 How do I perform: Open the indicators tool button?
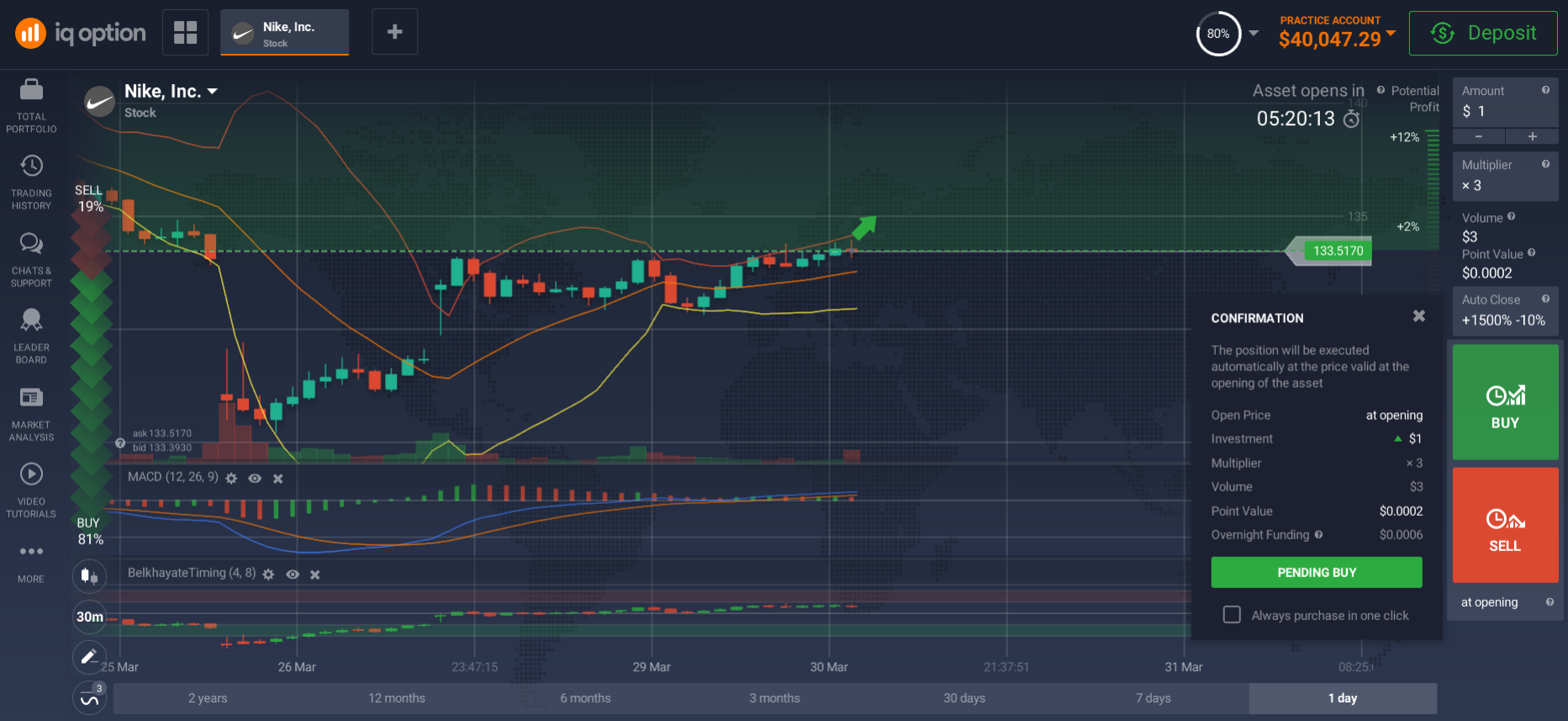click(x=89, y=698)
